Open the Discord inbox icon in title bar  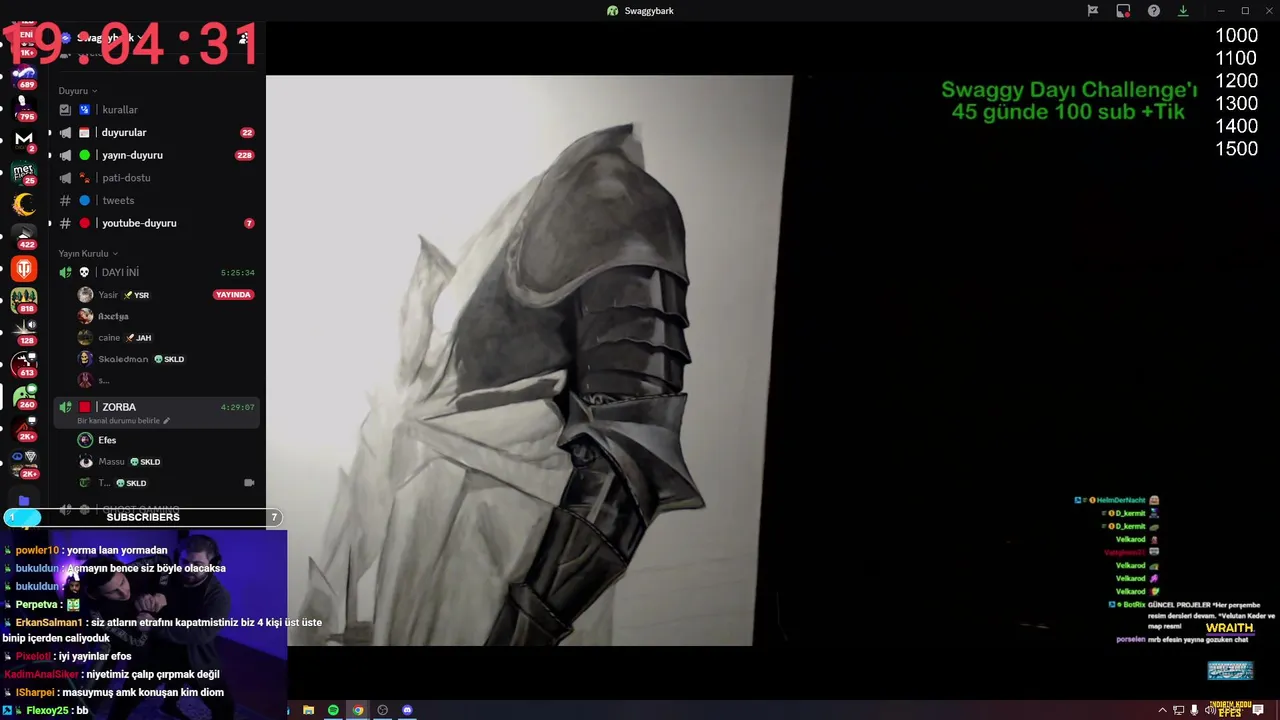(1123, 11)
